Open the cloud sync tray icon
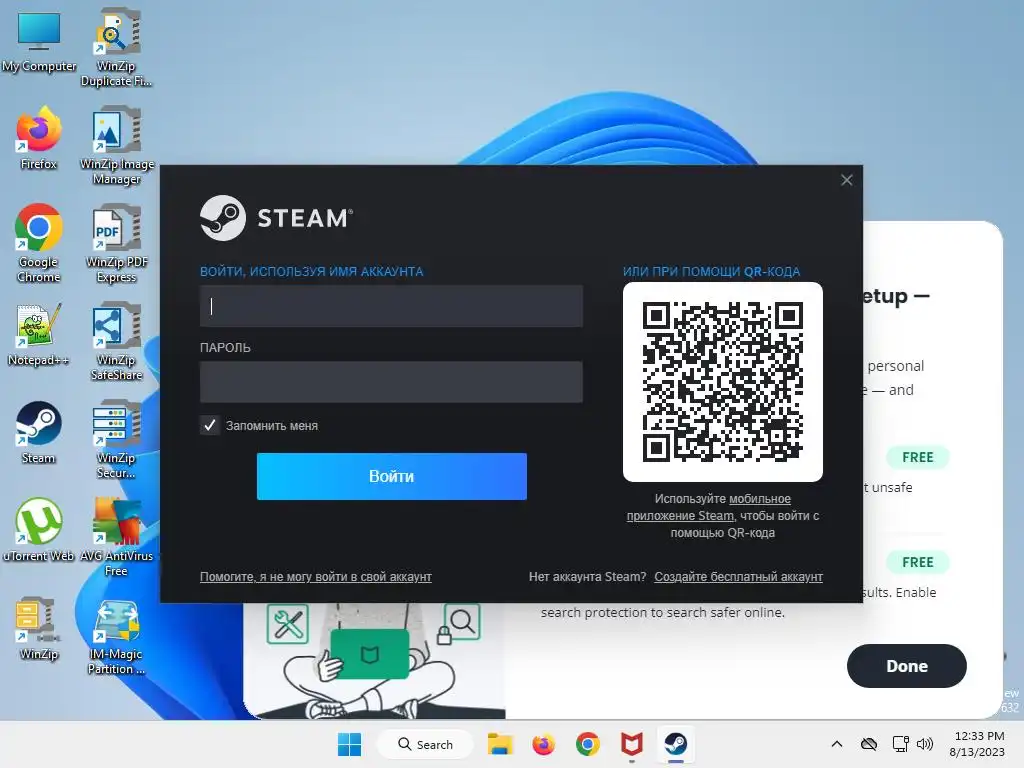Screen dimensions: 1024x768 [x=869, y=744]
